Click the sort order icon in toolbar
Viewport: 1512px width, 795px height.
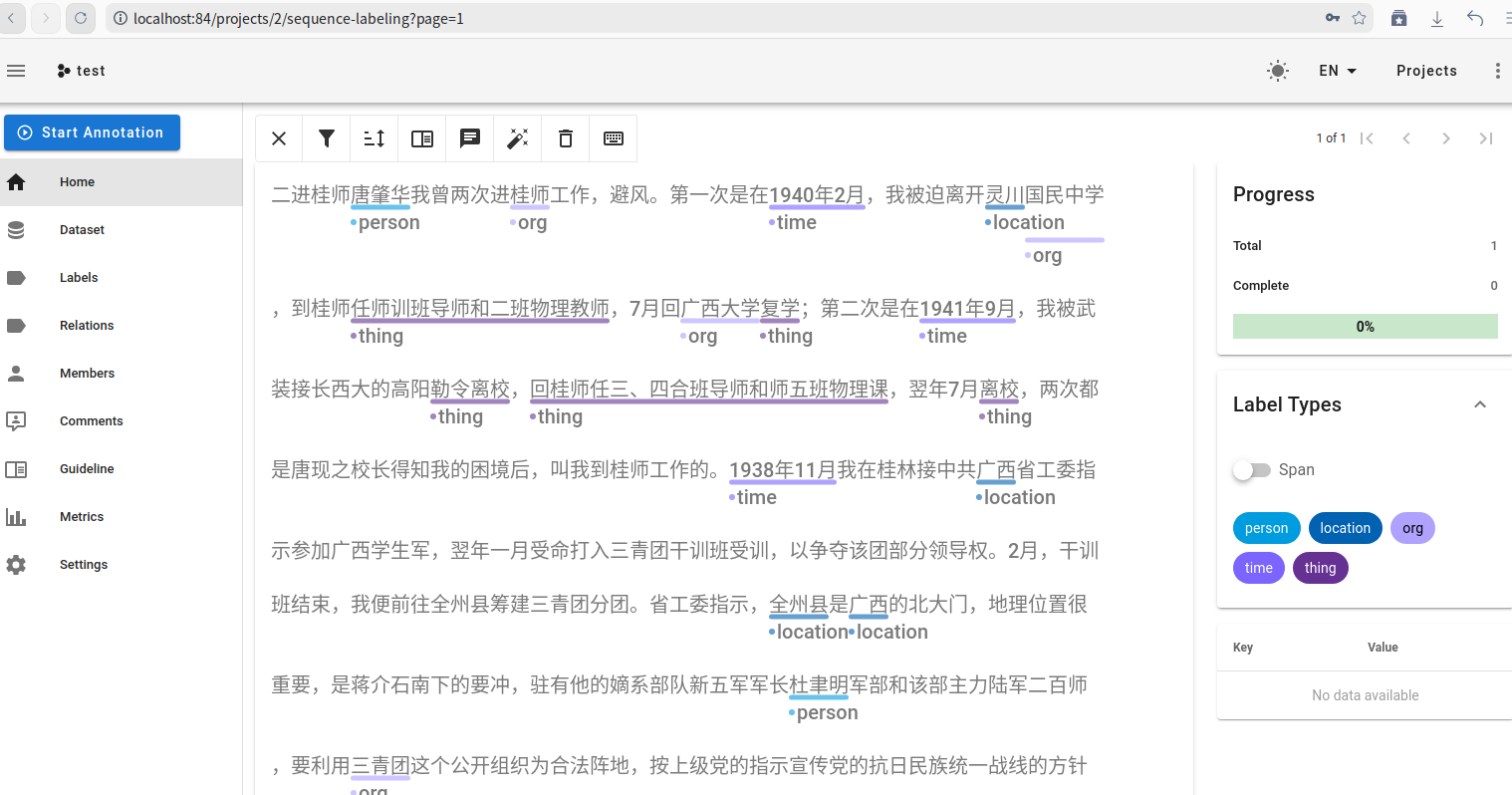tap(375, 138)
